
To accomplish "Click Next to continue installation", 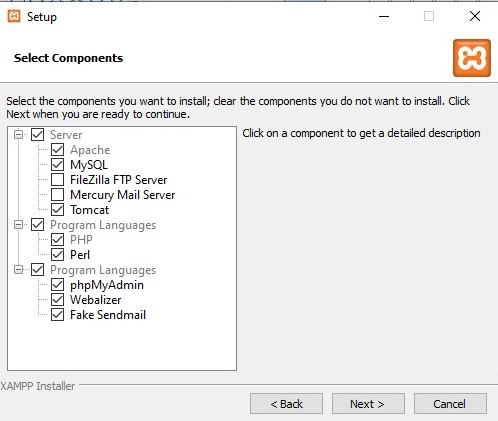I will [x=368, y=404].
